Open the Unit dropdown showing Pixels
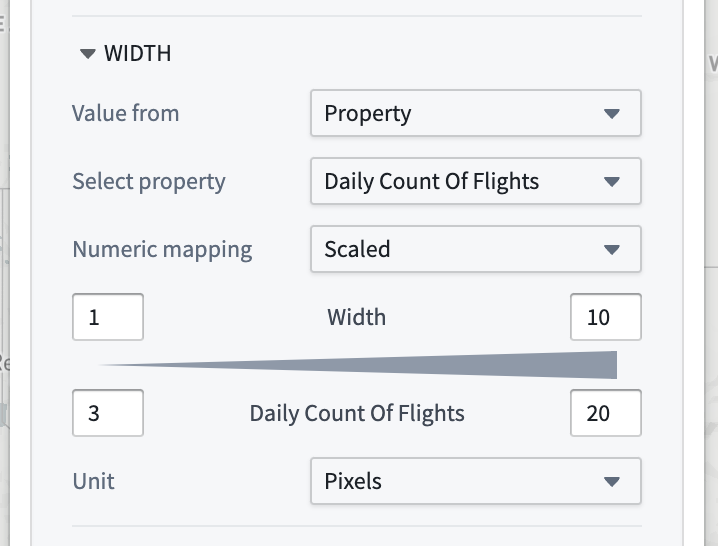 (476, 481)
